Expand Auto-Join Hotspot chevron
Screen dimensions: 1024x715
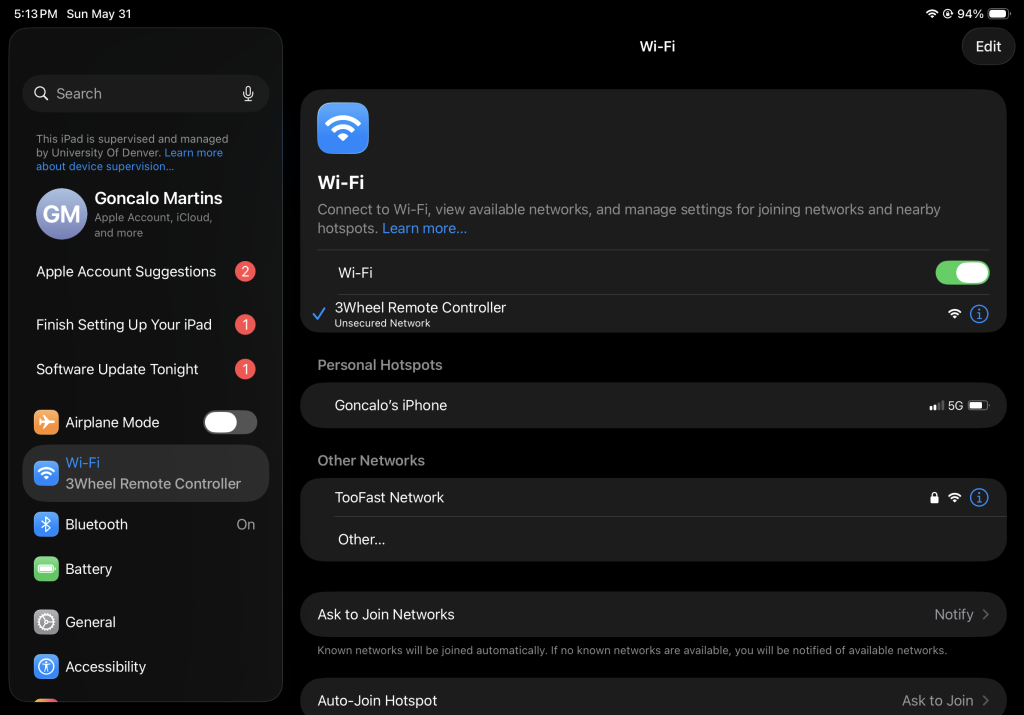985,701
